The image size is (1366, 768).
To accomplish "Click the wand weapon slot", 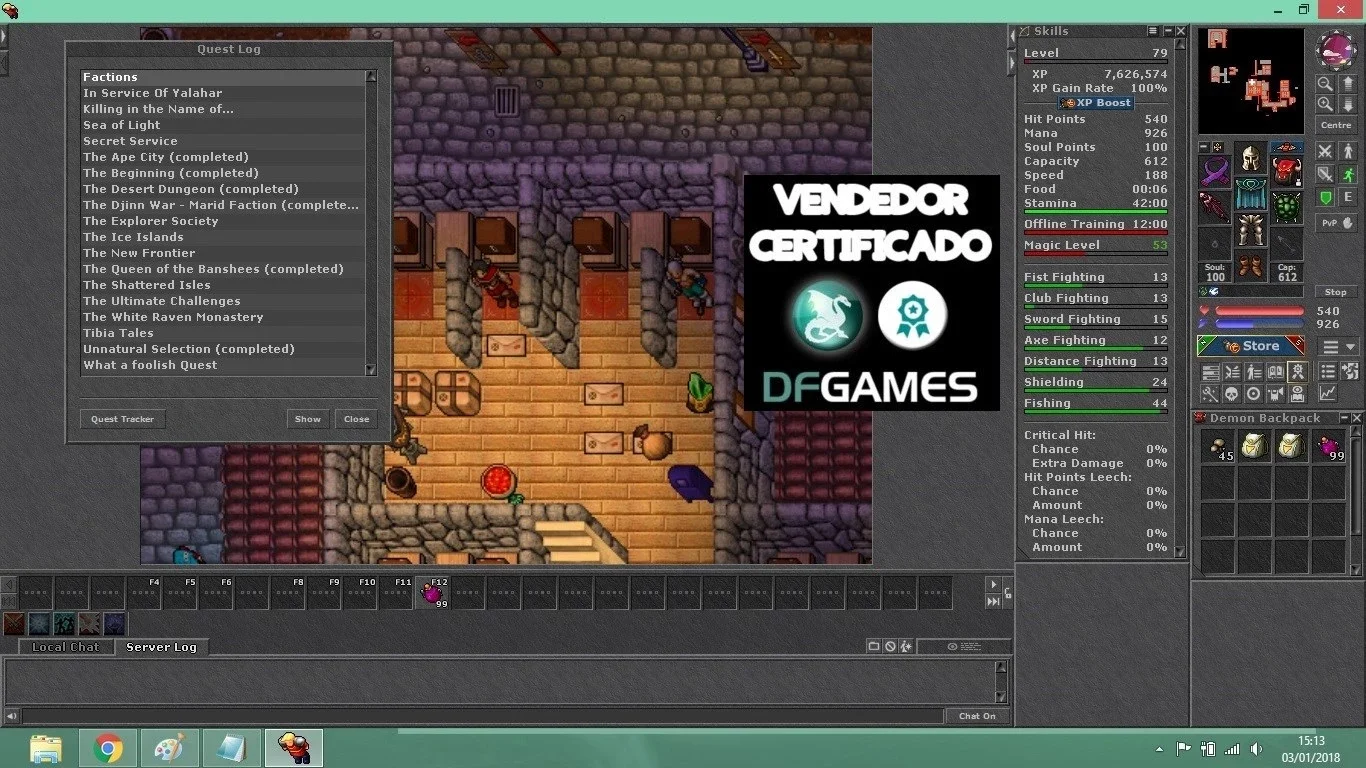I will 1216,208.
